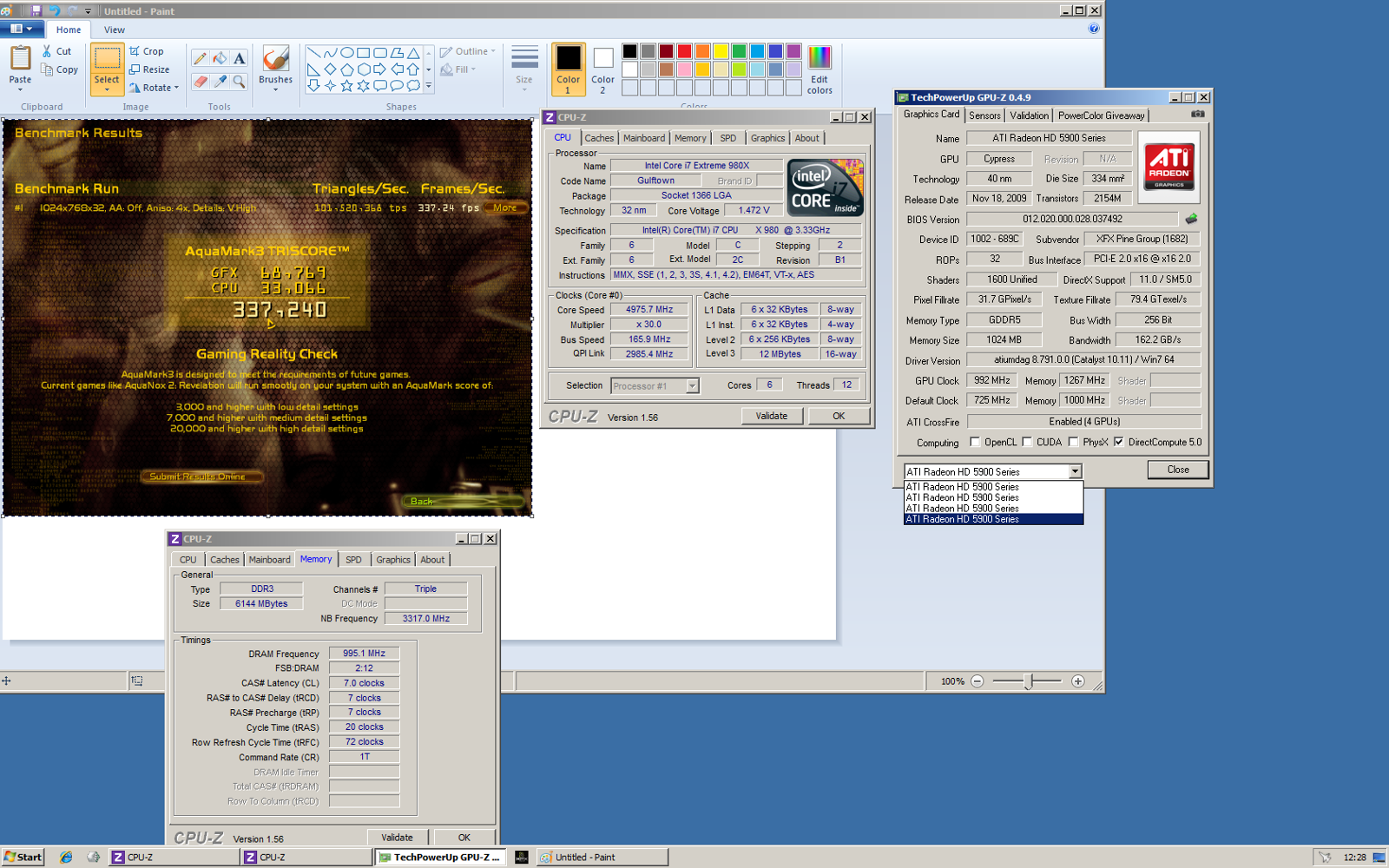The width and height of the screenshot is (1389, 868).
Task: Select the Fill with color bucket tool
Action: 220,58
